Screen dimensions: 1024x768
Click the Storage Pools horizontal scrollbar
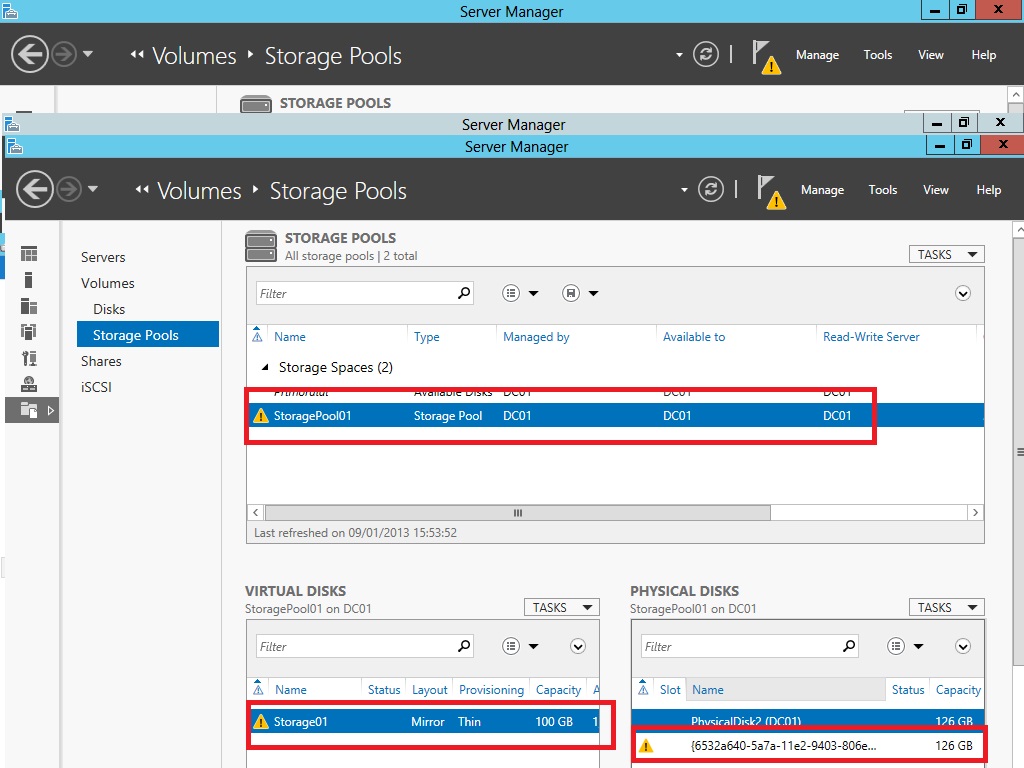pos(517,512)
